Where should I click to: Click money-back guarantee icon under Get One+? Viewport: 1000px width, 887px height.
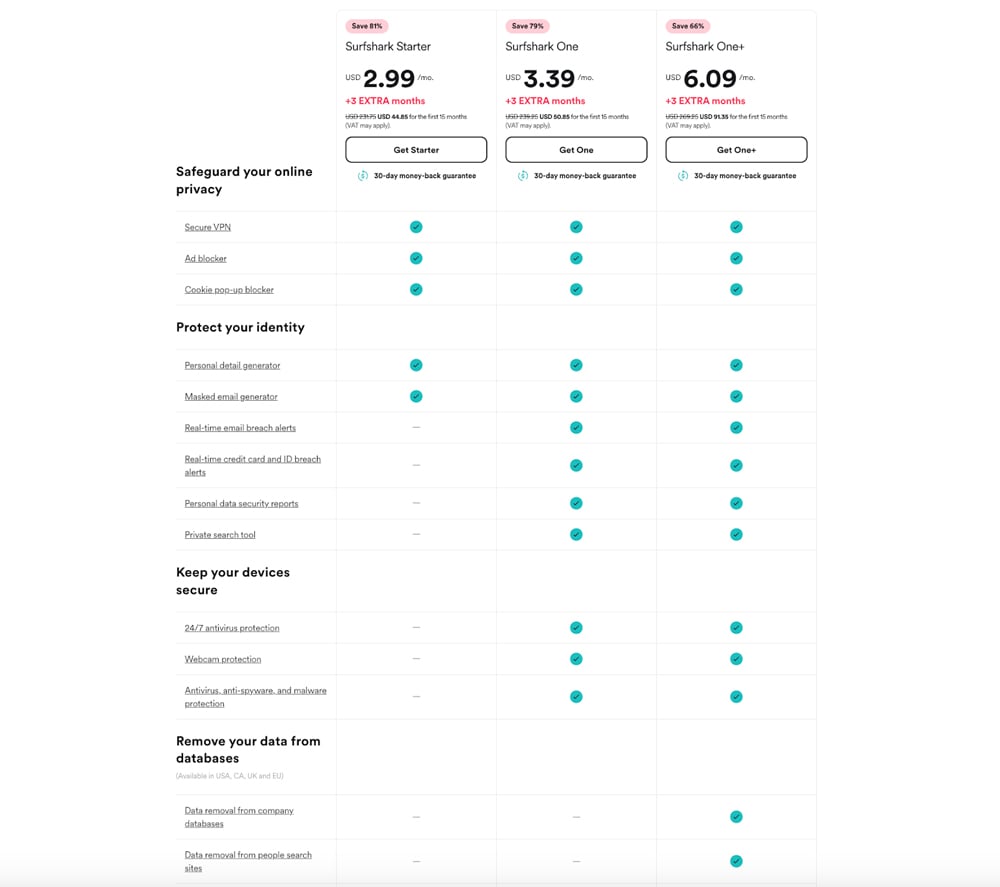683,176
